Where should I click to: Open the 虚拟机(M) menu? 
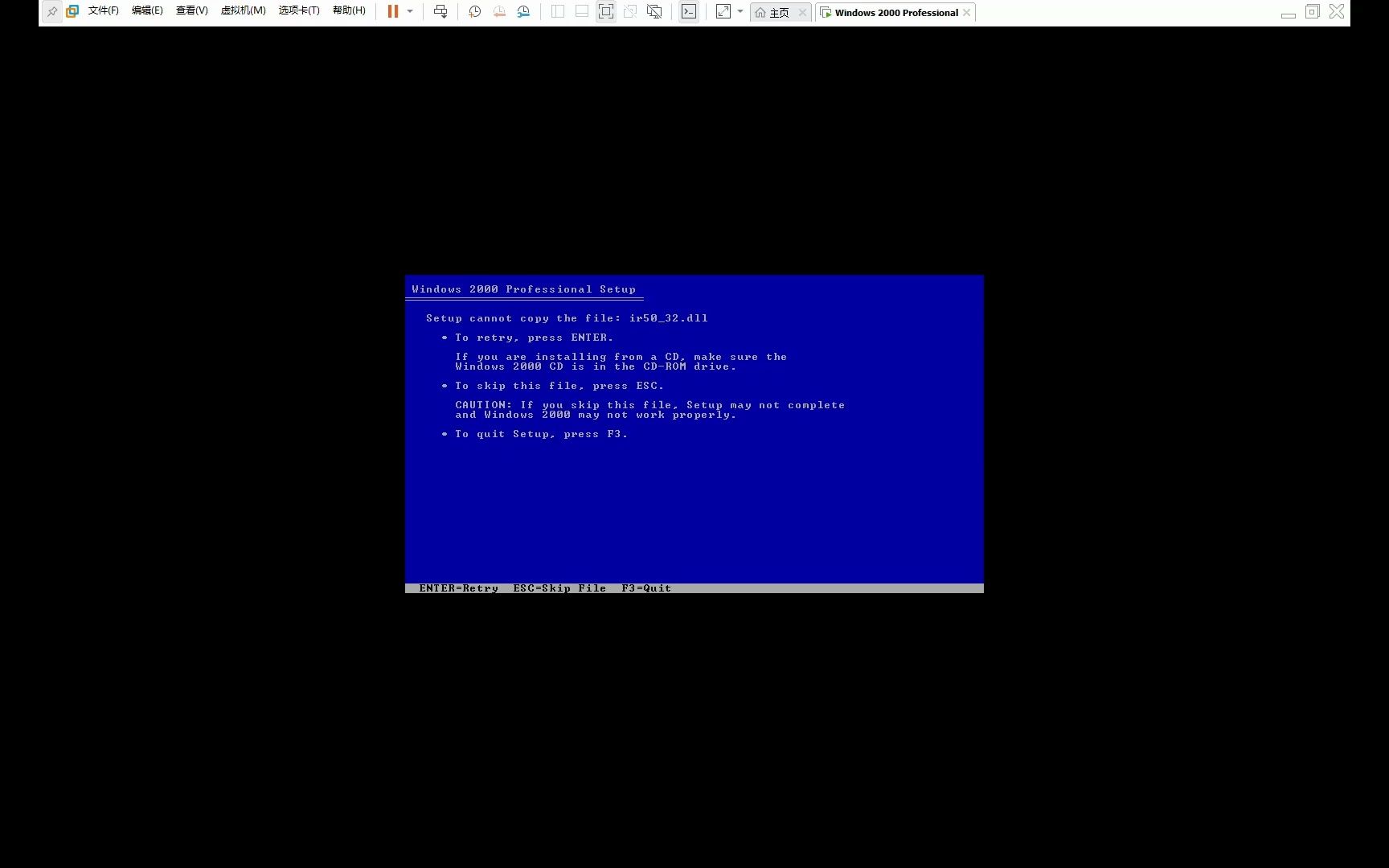click(x=243, y=10)
